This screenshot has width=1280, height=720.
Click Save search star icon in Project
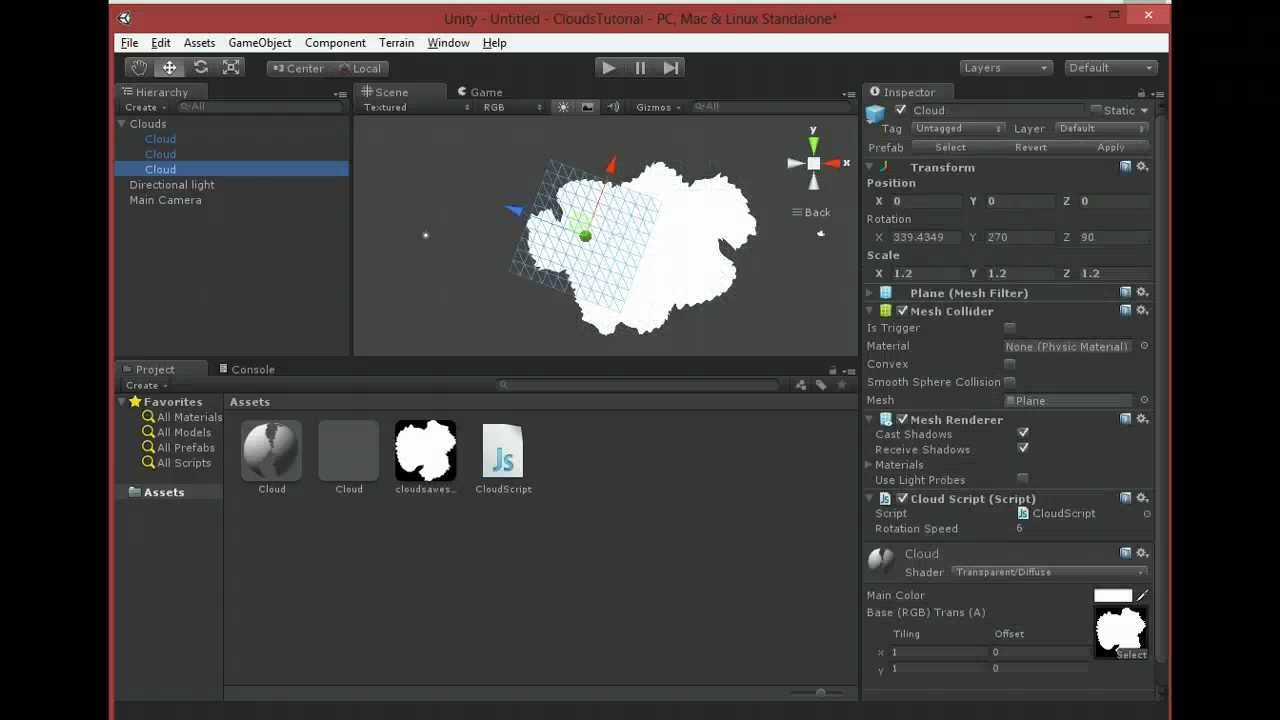pyautogui.click(x=842, y=385)
